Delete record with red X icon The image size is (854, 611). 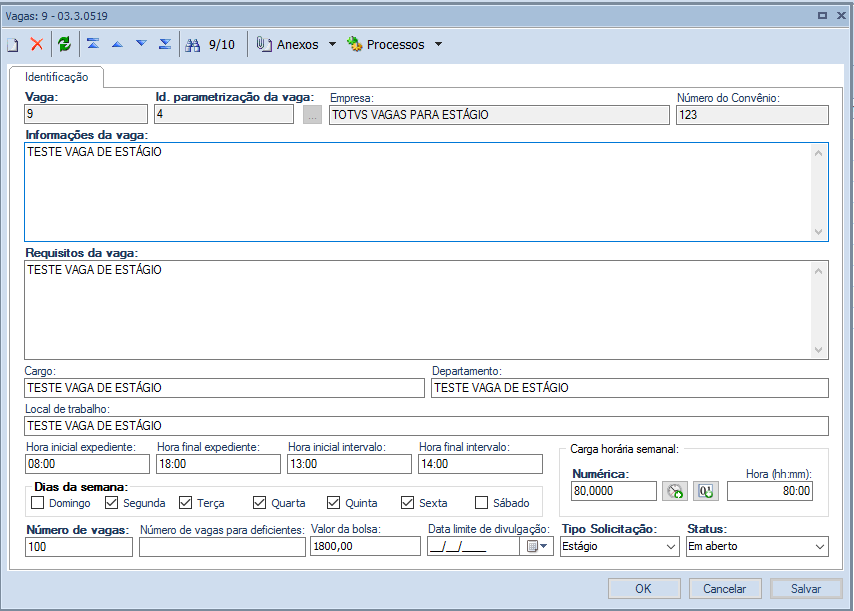pos(36,44)
